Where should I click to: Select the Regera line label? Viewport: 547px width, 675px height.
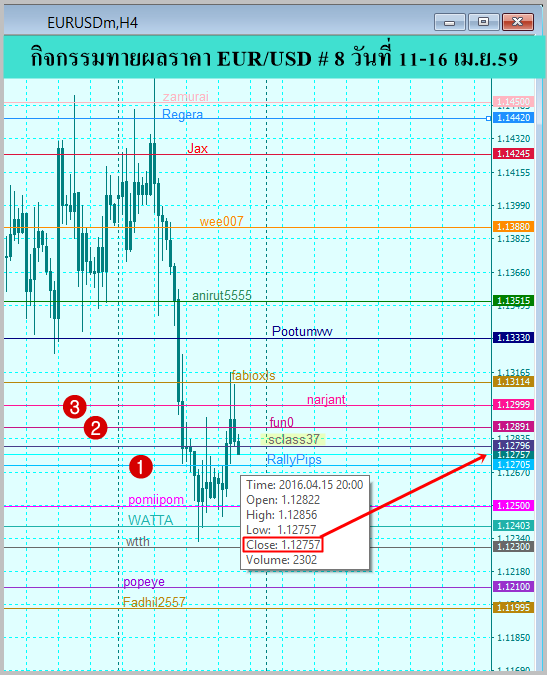(x=182, y=115)
